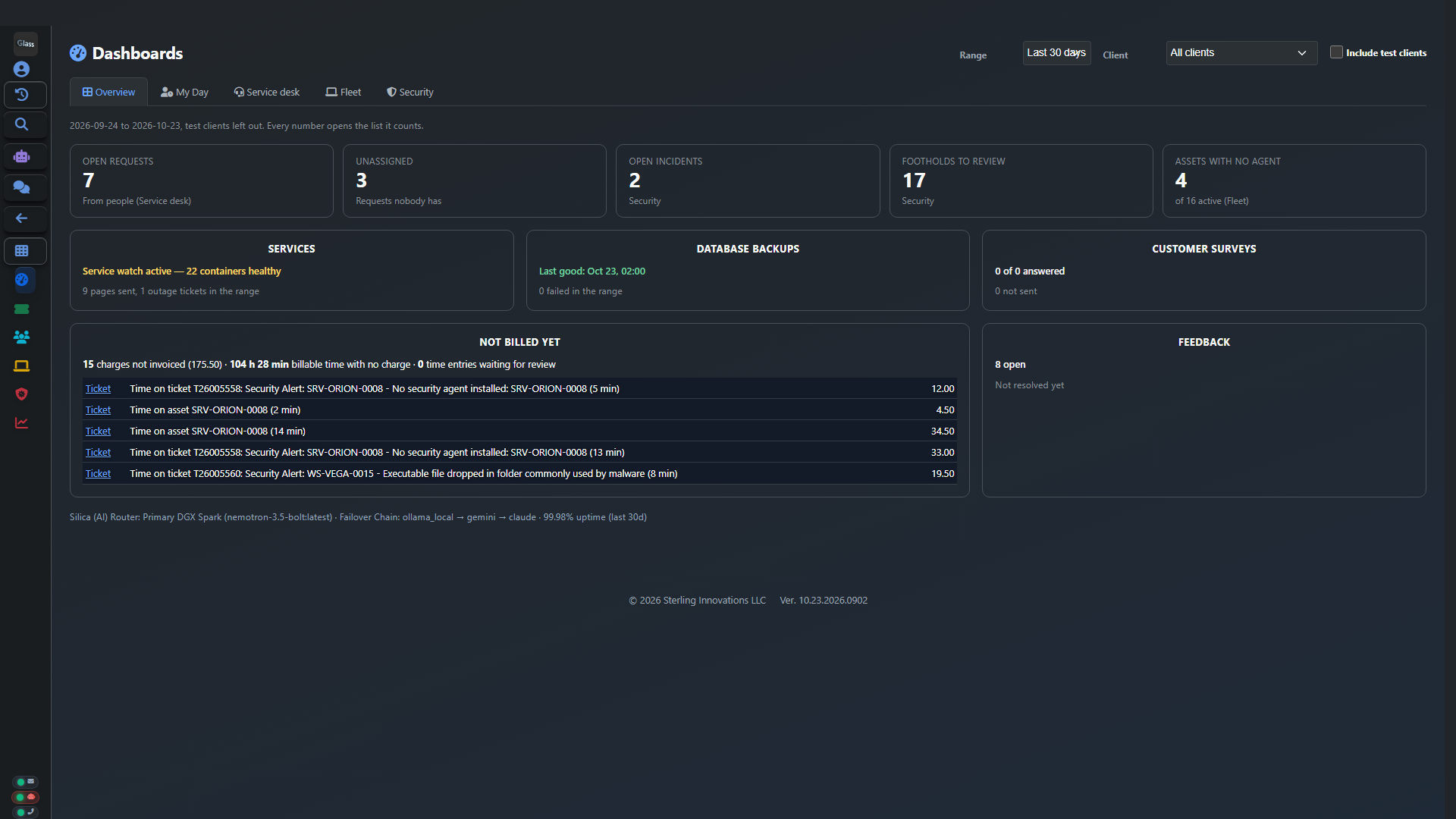Open the Unassigned count 3
Image resolution: width=1456 pixels, height=819 pixels.
pos(362,180)
